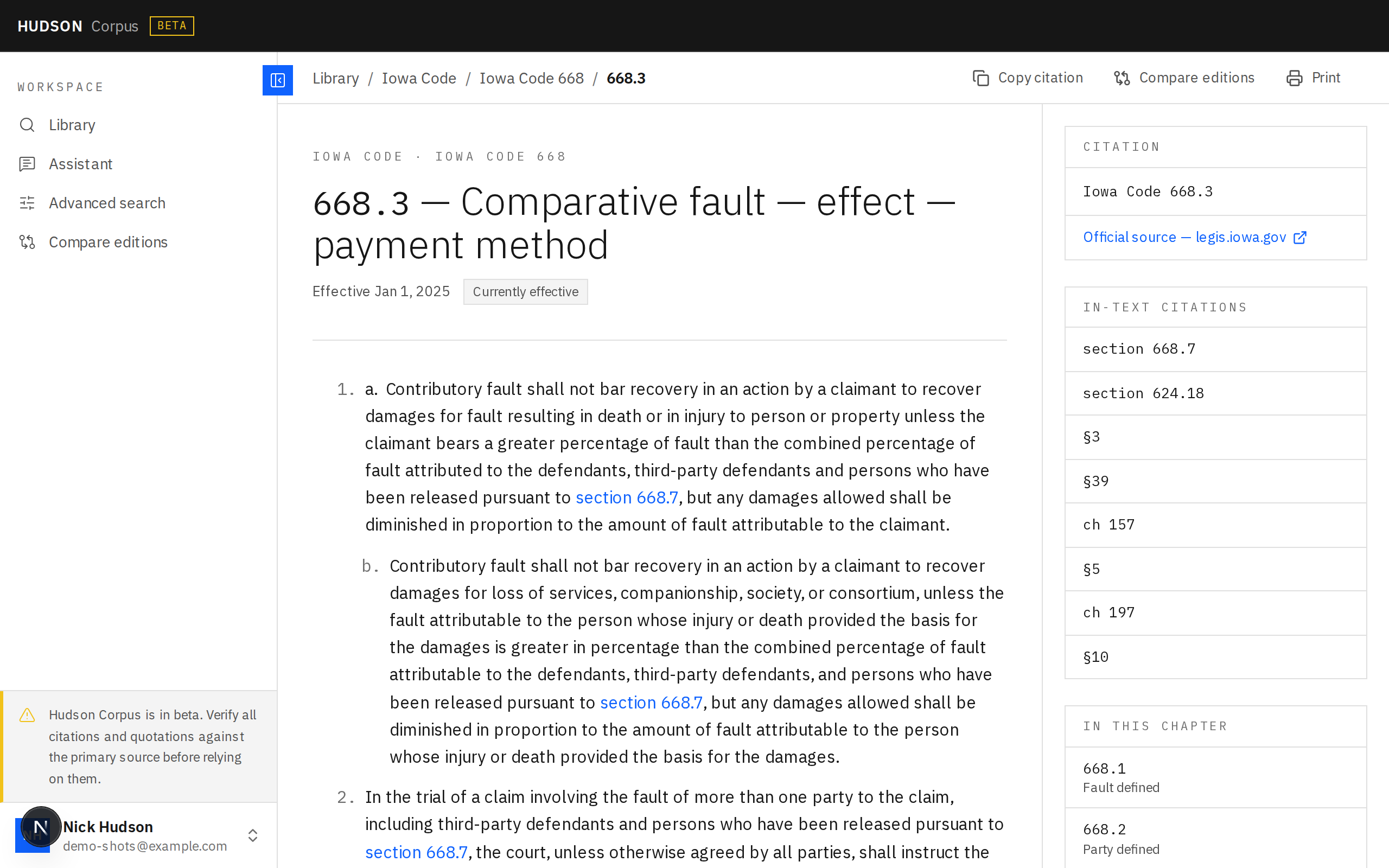Click the external link icon beside legis.iowa.gov
This screenshot has width=1389, height=868.
pos(1300,238)
